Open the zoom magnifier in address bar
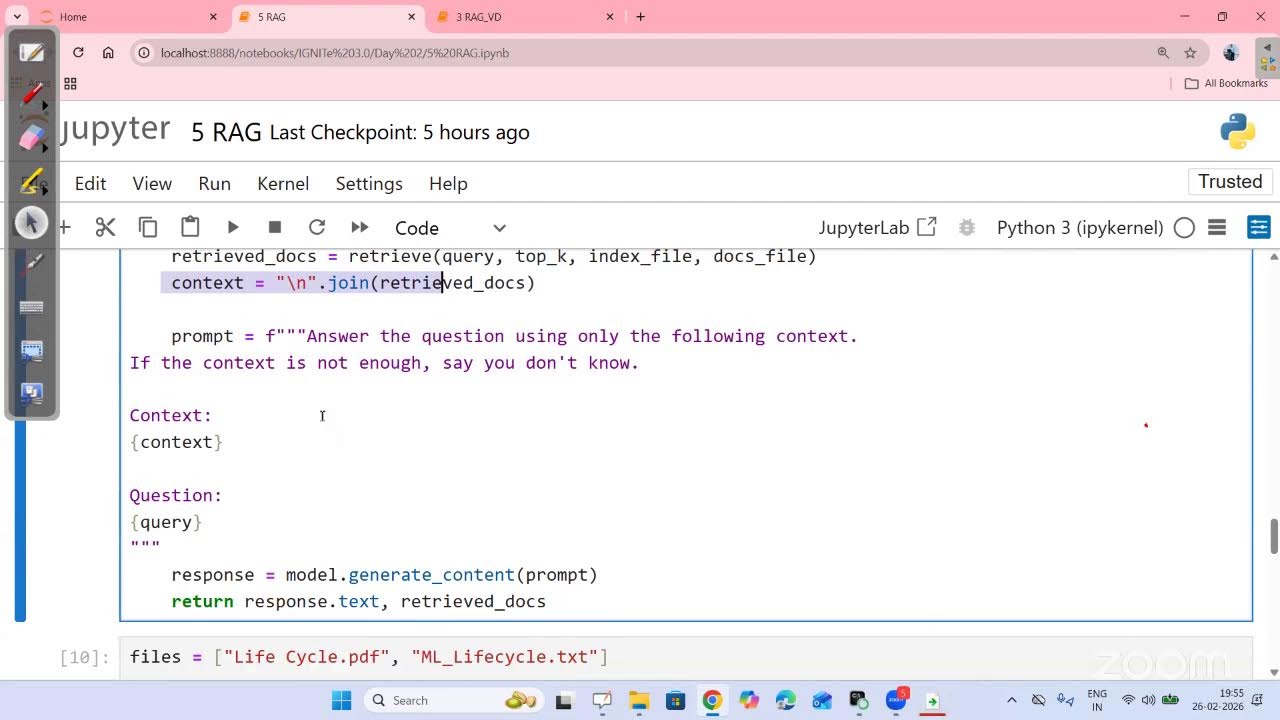The image size is (1280, 720). pyautogui.click(x=1163, y=53)
